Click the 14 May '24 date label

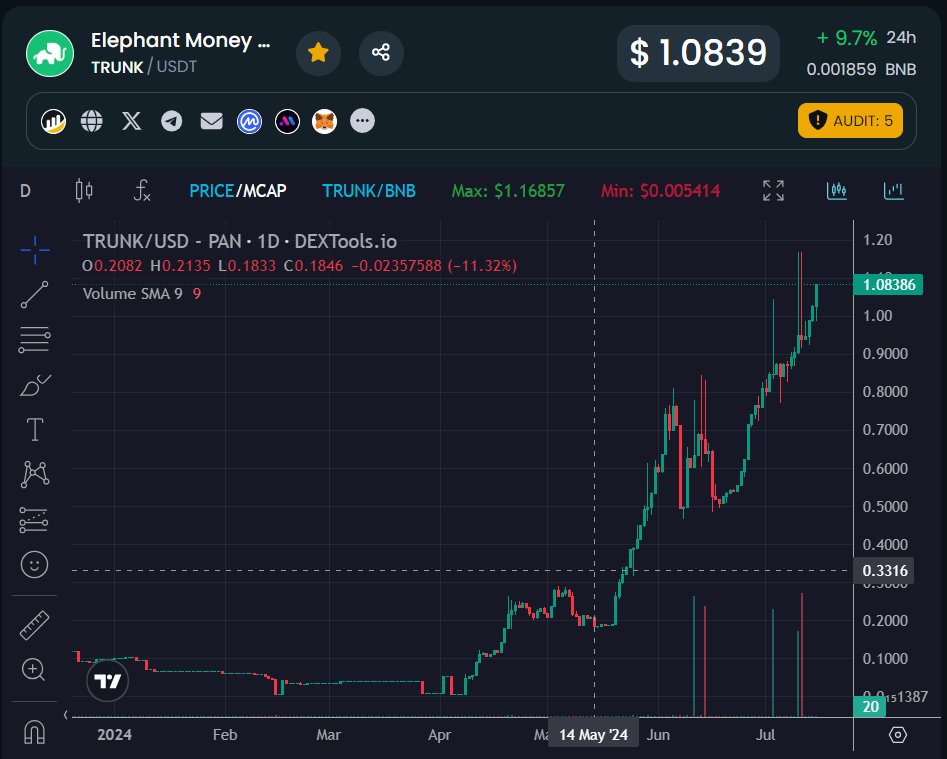(593, 735)
